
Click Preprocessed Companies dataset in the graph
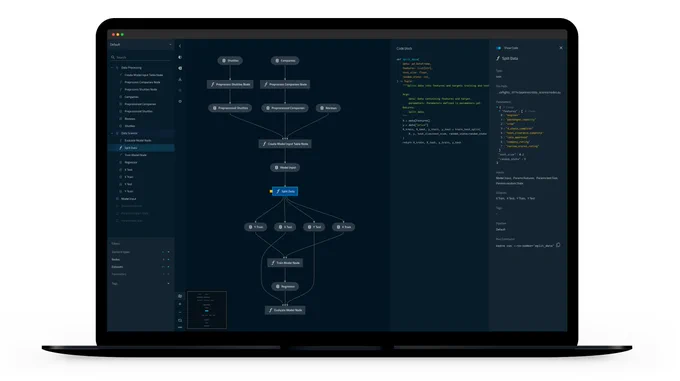coord(284,108)
